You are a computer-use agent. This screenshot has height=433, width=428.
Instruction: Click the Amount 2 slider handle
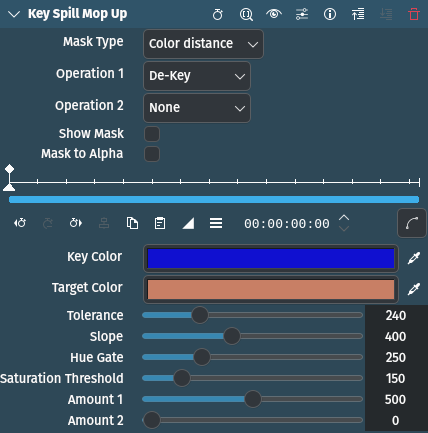tap(152, 420)
